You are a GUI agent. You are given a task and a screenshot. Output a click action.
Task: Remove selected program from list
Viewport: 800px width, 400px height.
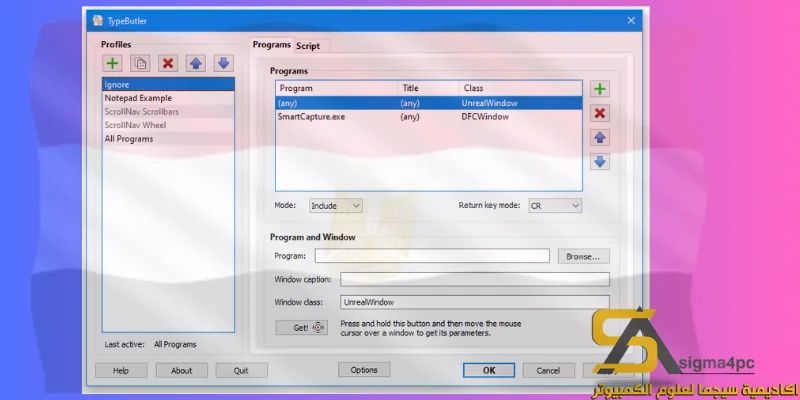(600, 113)
